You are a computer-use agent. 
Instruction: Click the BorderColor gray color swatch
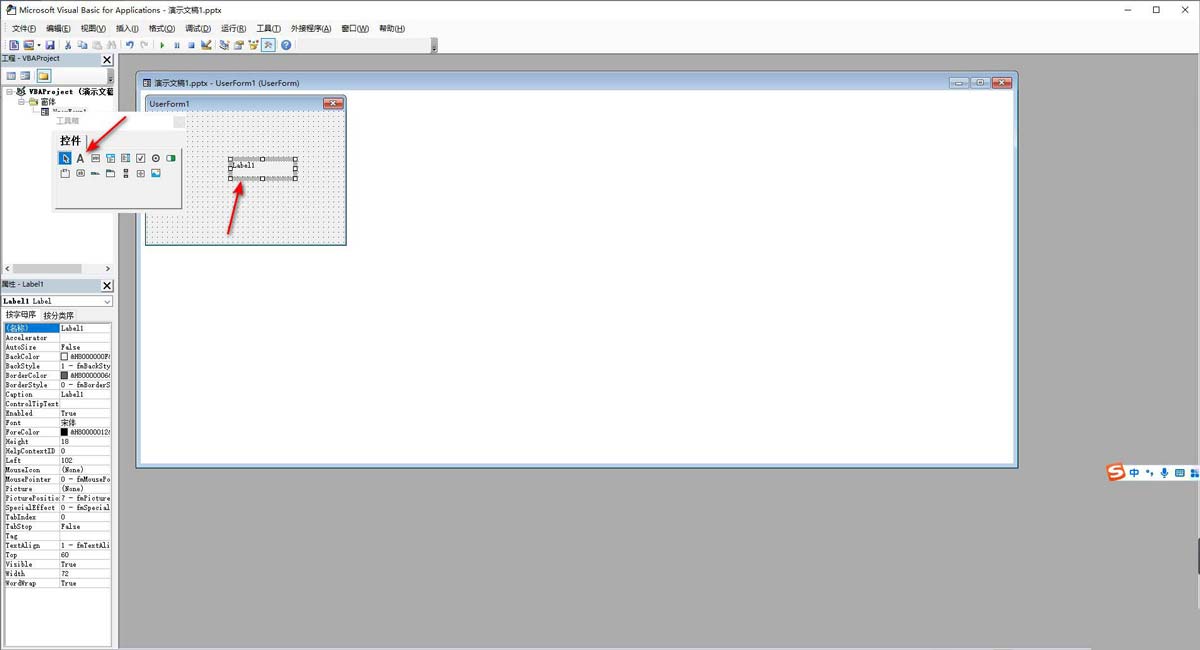point(65,375)
